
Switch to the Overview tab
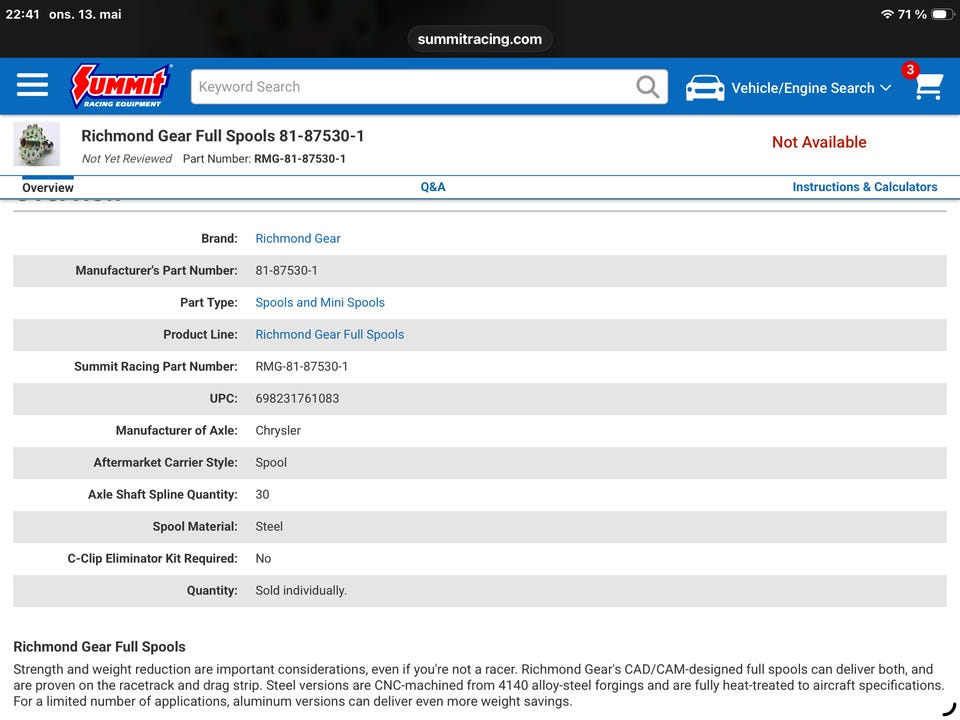click(x=48, y=187)
